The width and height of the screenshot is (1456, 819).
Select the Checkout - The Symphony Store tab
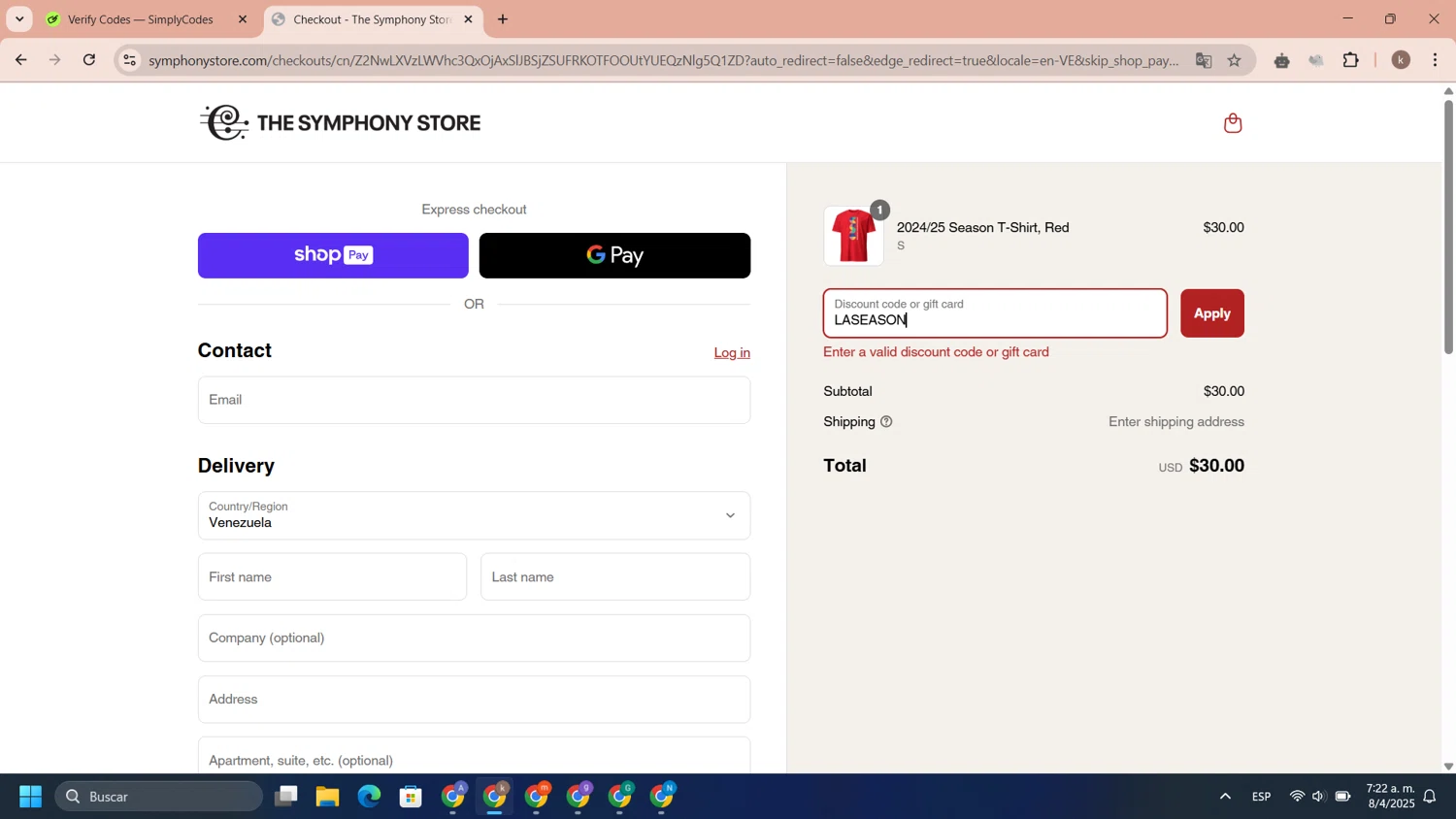tap(372, 19)
